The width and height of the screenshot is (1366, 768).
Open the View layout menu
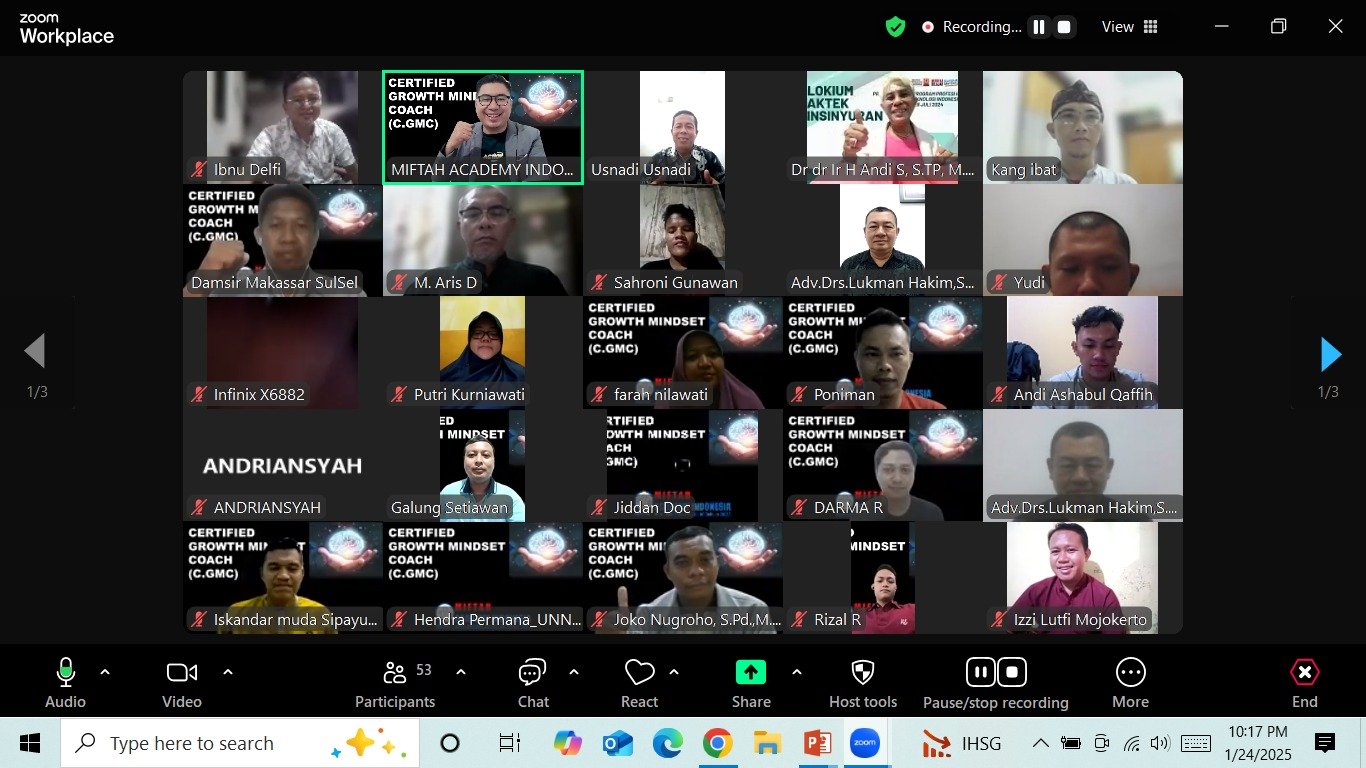click(x=1129, y=27)
